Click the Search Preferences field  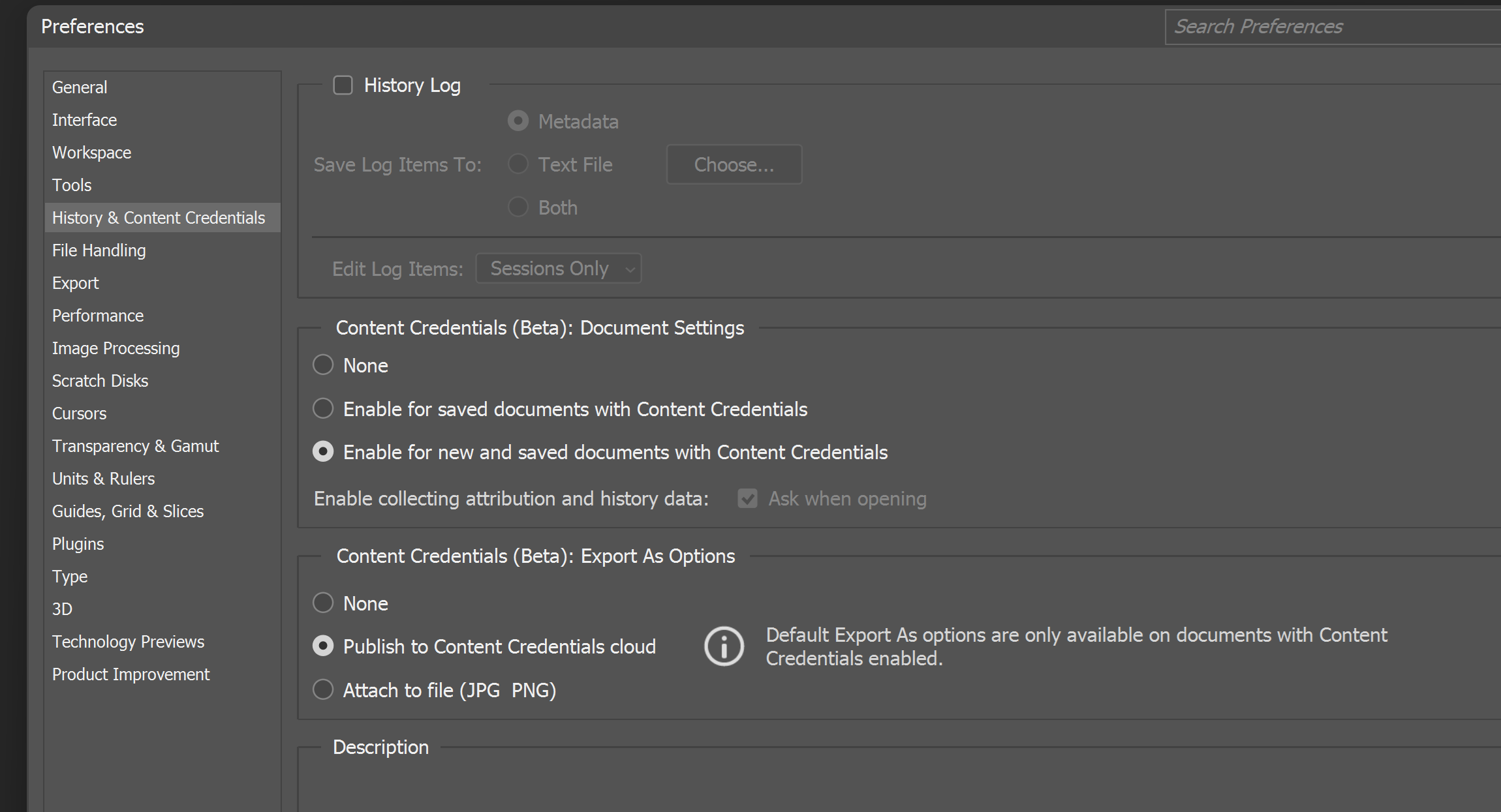[x=1331, y=27]
